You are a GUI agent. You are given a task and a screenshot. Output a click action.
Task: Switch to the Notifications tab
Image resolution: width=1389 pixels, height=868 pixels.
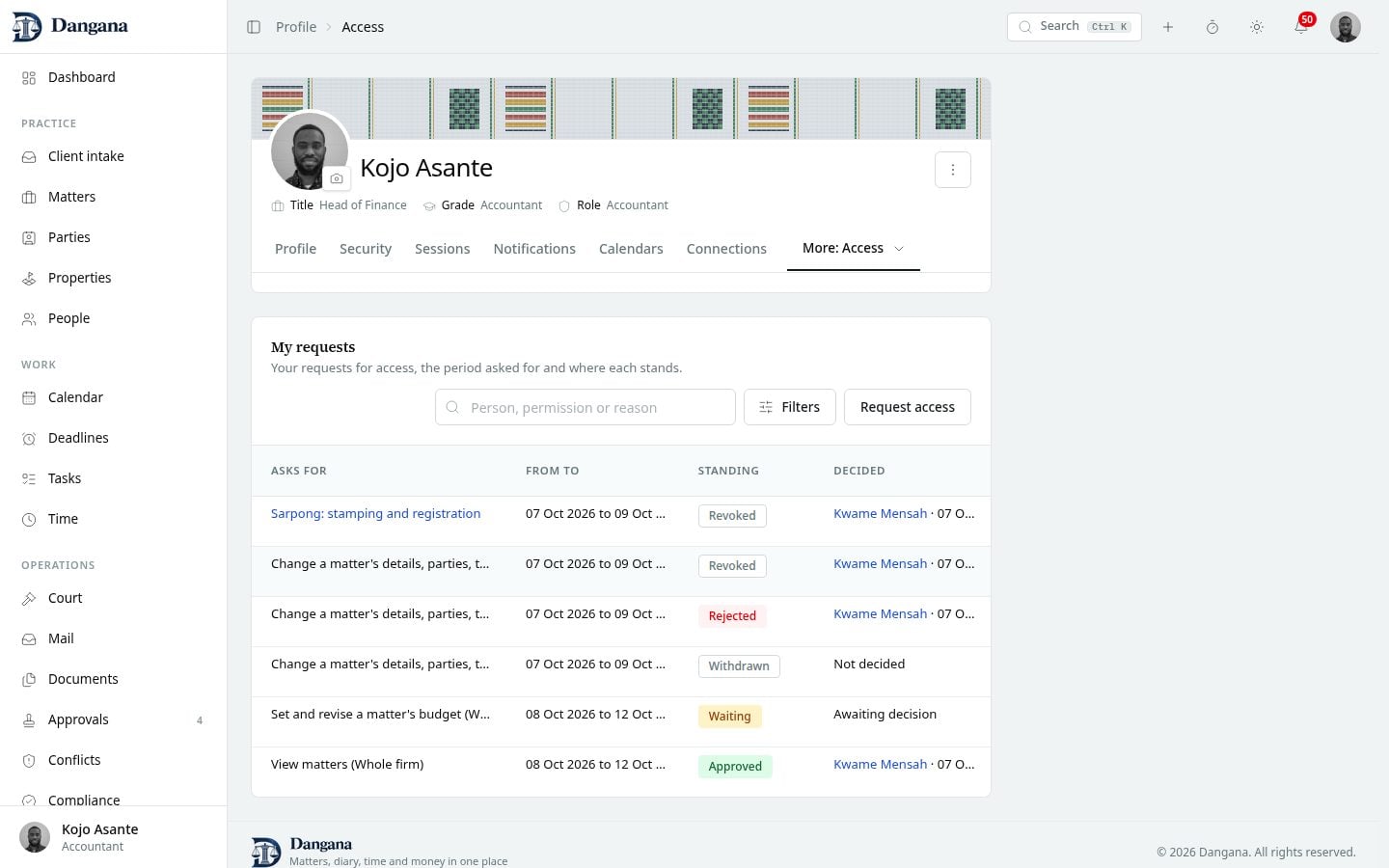tap(534, 249)
